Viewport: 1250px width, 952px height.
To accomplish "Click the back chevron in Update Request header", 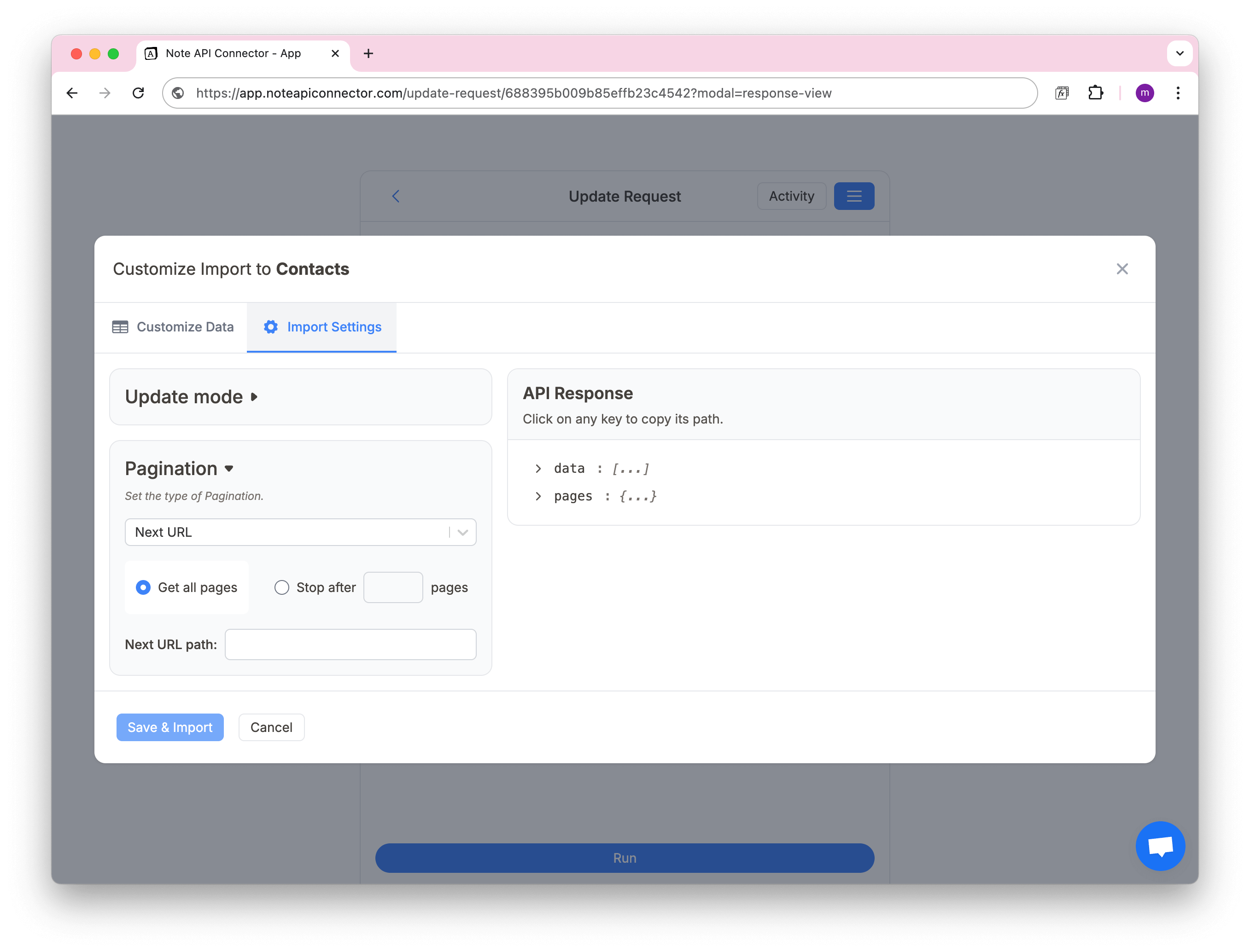I will tap(395, 196).
